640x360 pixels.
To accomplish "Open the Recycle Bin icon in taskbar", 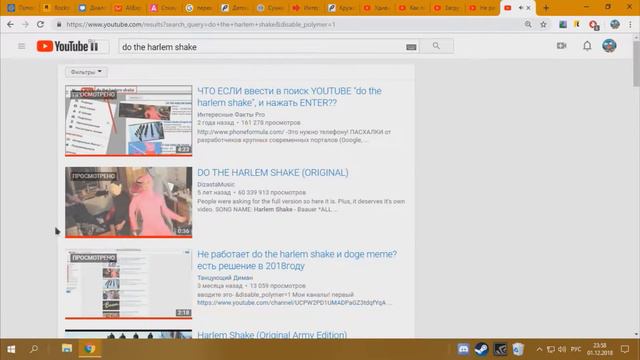I will [518, 349].
